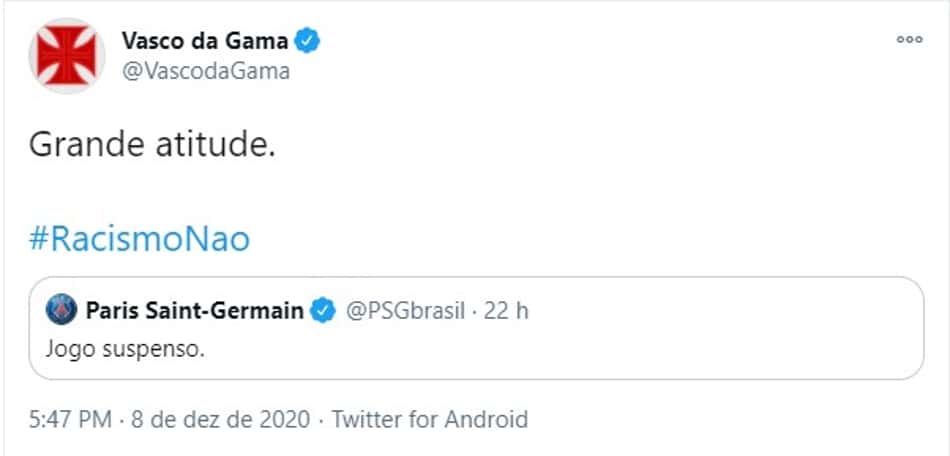This screenshot has height=456, width=950.
Task: Click the Paris Saint-Germain account name
Action: 194,311
